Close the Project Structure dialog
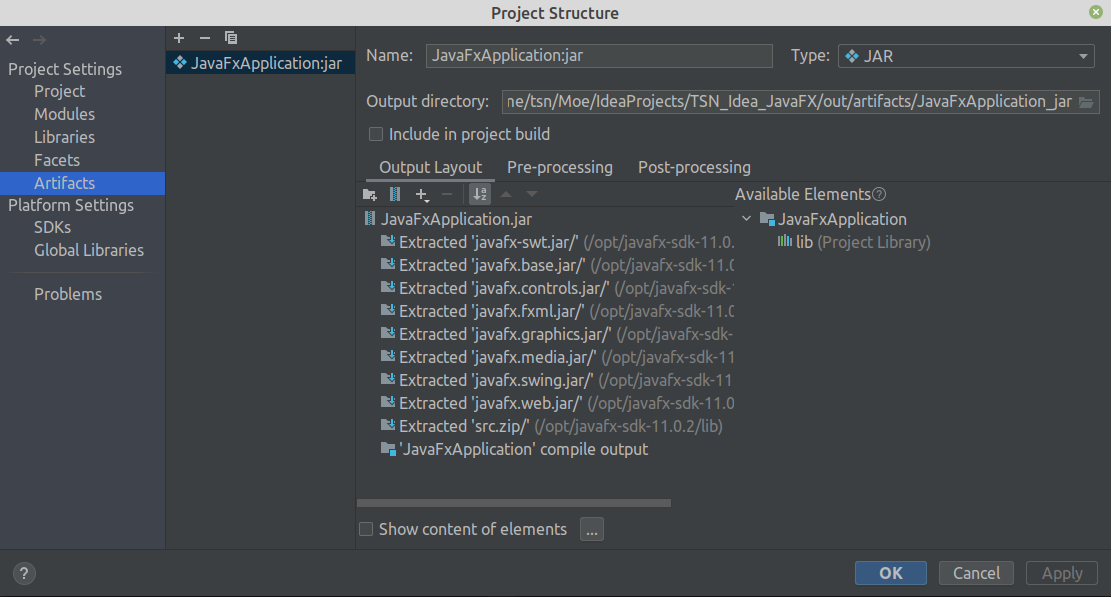Screen dimensions: 1111x597 1095,12
